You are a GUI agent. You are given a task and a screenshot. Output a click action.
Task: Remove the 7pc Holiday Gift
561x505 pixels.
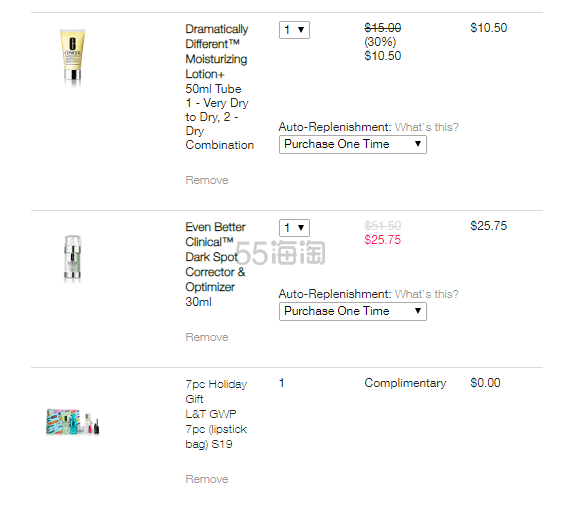206,479
